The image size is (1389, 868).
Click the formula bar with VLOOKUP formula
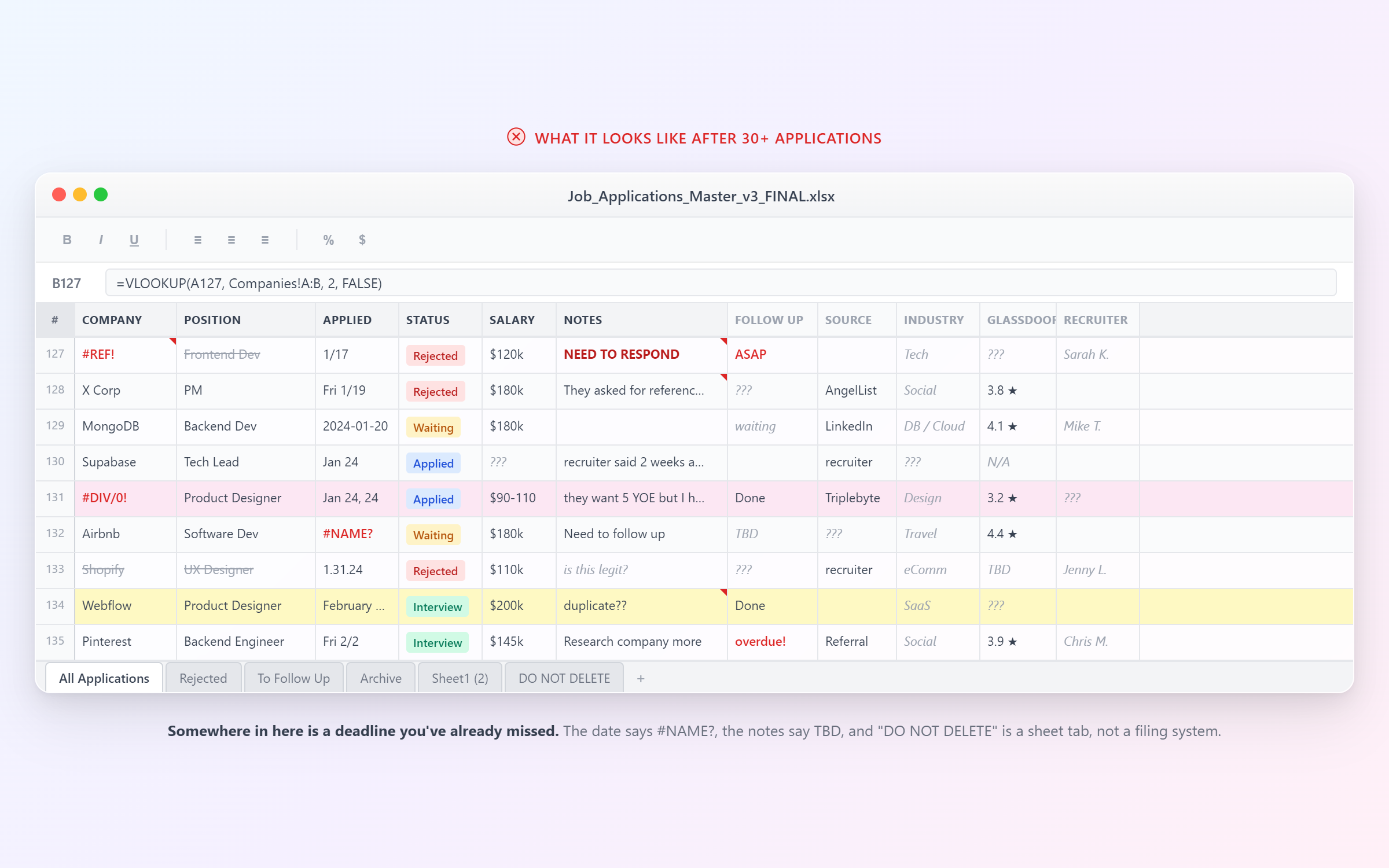pos(720,283)
